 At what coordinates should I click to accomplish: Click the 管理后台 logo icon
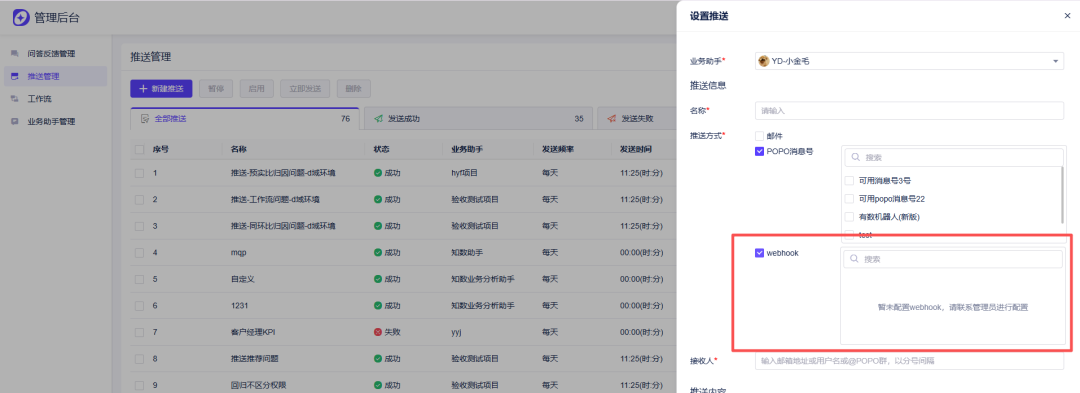(21, 17)
